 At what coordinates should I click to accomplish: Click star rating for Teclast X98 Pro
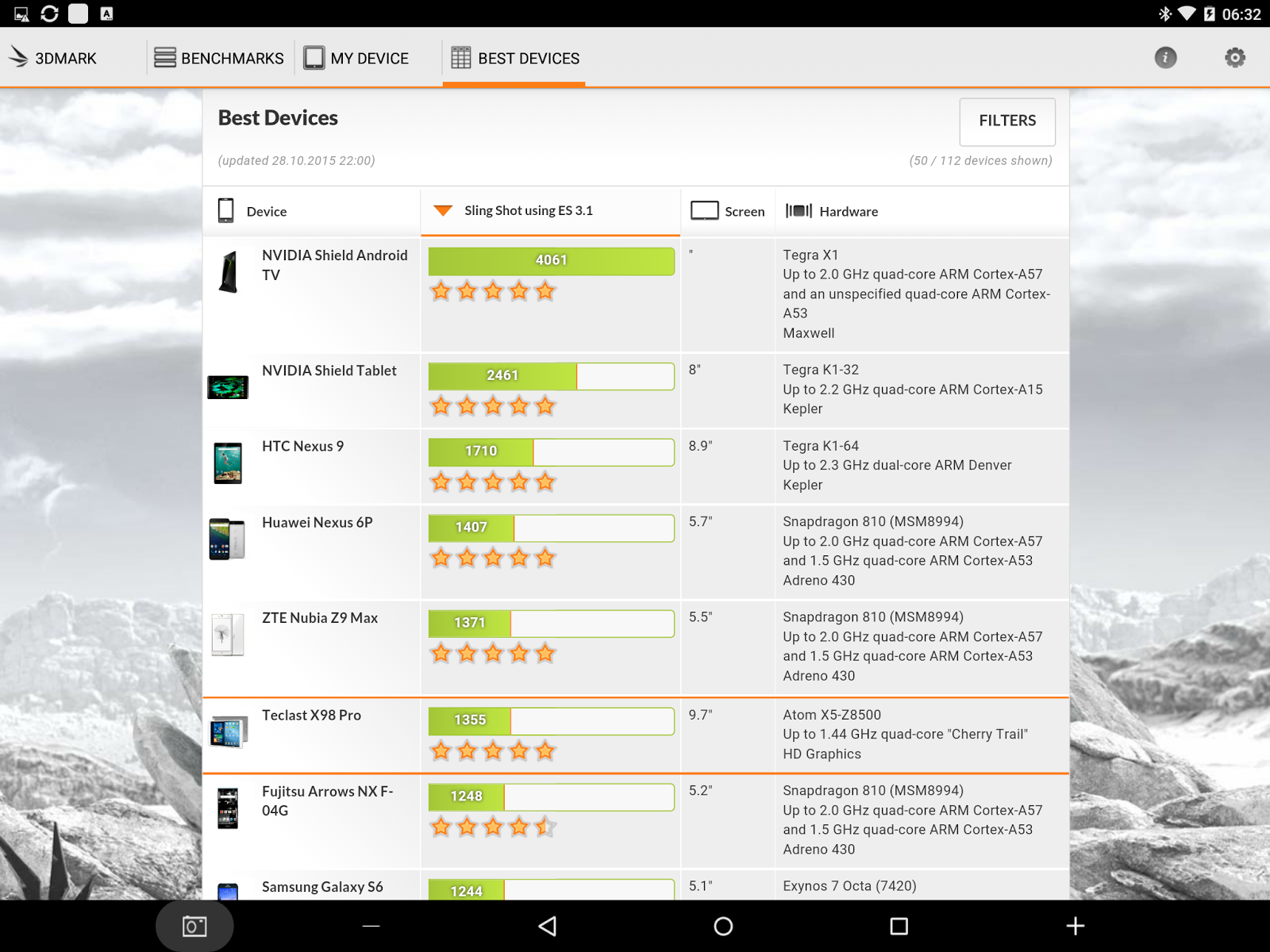pyautogui.click(x=493, y=750)
